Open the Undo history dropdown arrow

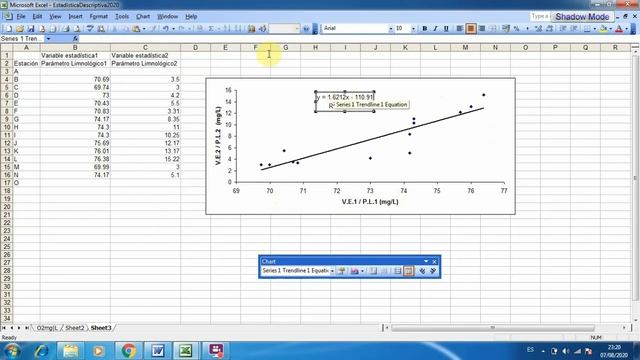click(x=173, y=29)
